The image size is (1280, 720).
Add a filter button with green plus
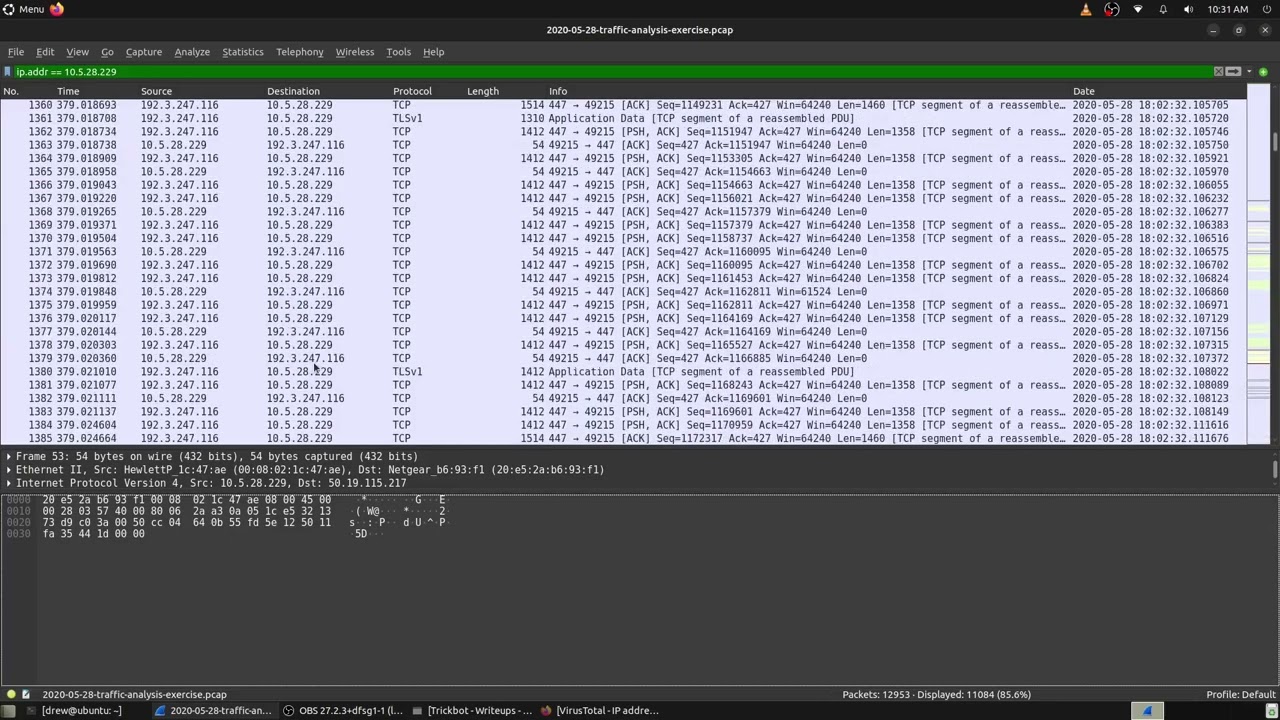pos(1263,72)
